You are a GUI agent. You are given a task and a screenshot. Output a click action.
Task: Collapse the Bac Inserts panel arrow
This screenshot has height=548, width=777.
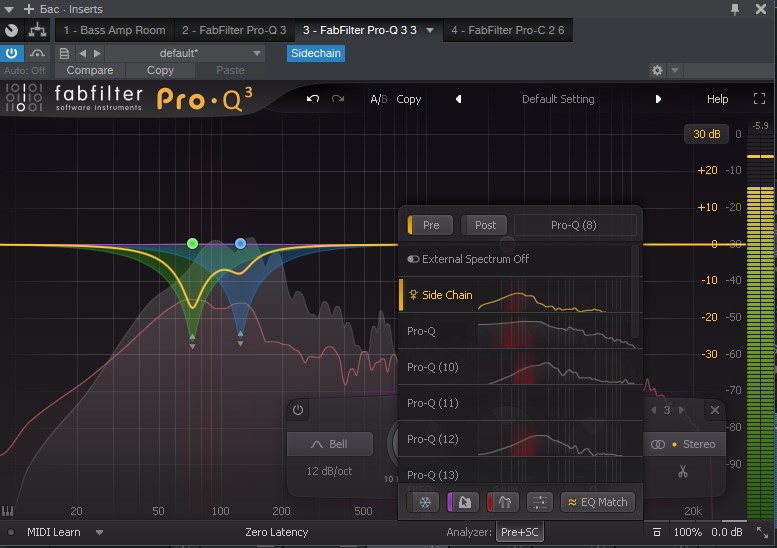[9, 9]
